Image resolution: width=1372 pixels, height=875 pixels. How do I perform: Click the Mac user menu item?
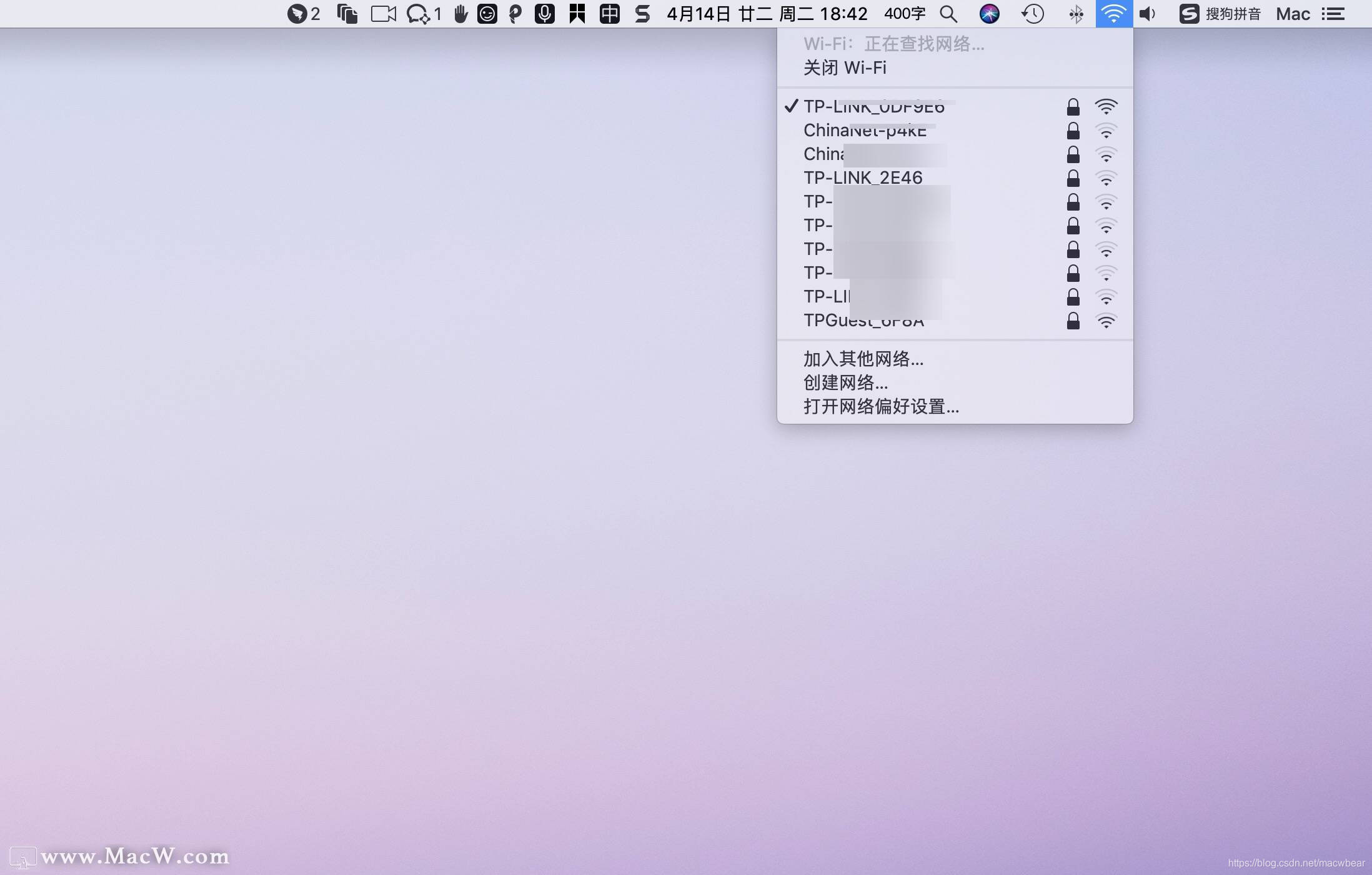tap(1293, 14)
